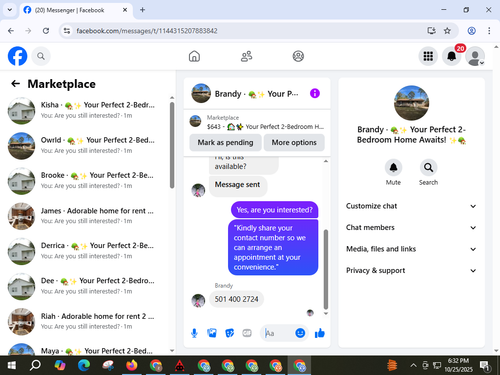The image size is (500, 375).
Task: Click the voice clip microphone icon
Action: [194, 333]
